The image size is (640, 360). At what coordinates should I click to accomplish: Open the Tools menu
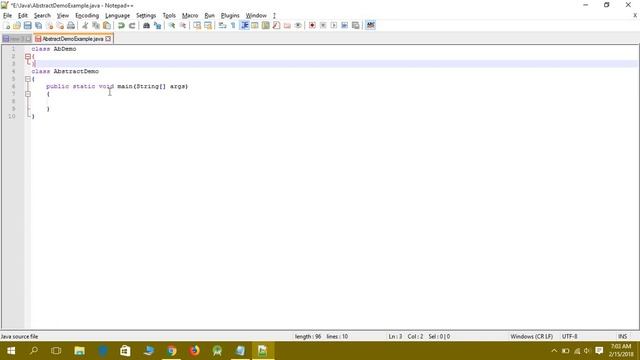169,16
